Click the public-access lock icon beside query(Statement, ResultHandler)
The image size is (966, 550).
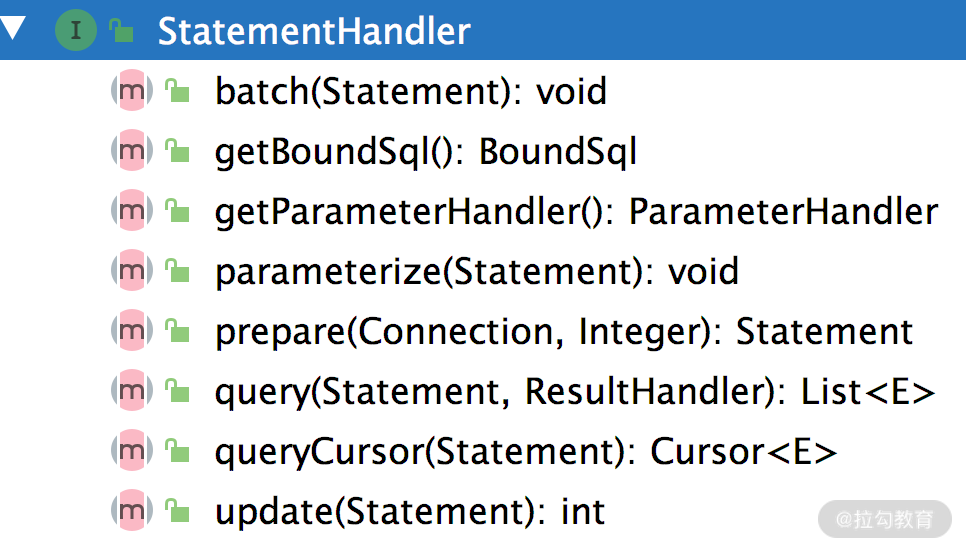pyautogui.click(x=177, y=392)
